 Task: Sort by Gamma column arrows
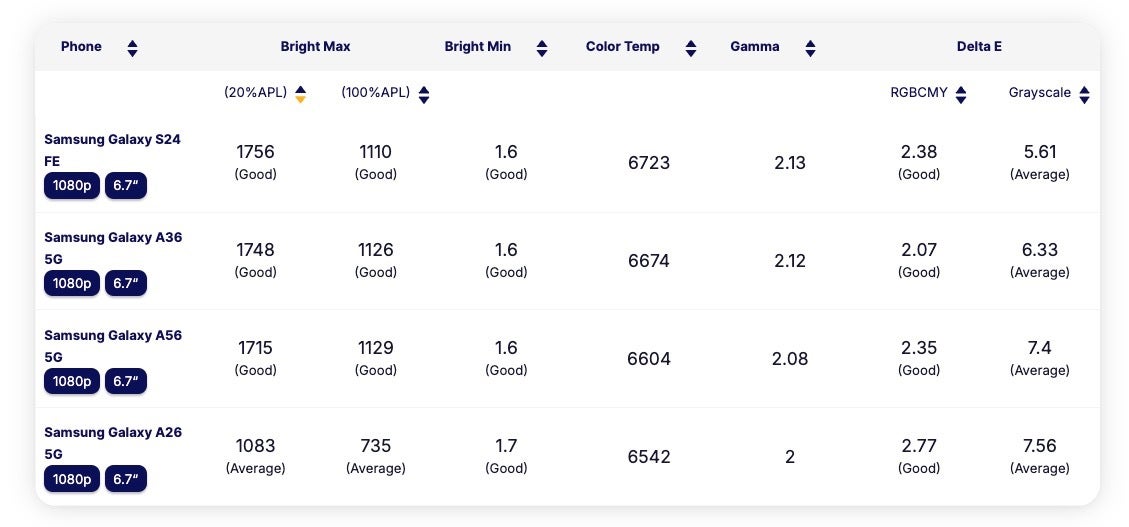pos(810,48)
